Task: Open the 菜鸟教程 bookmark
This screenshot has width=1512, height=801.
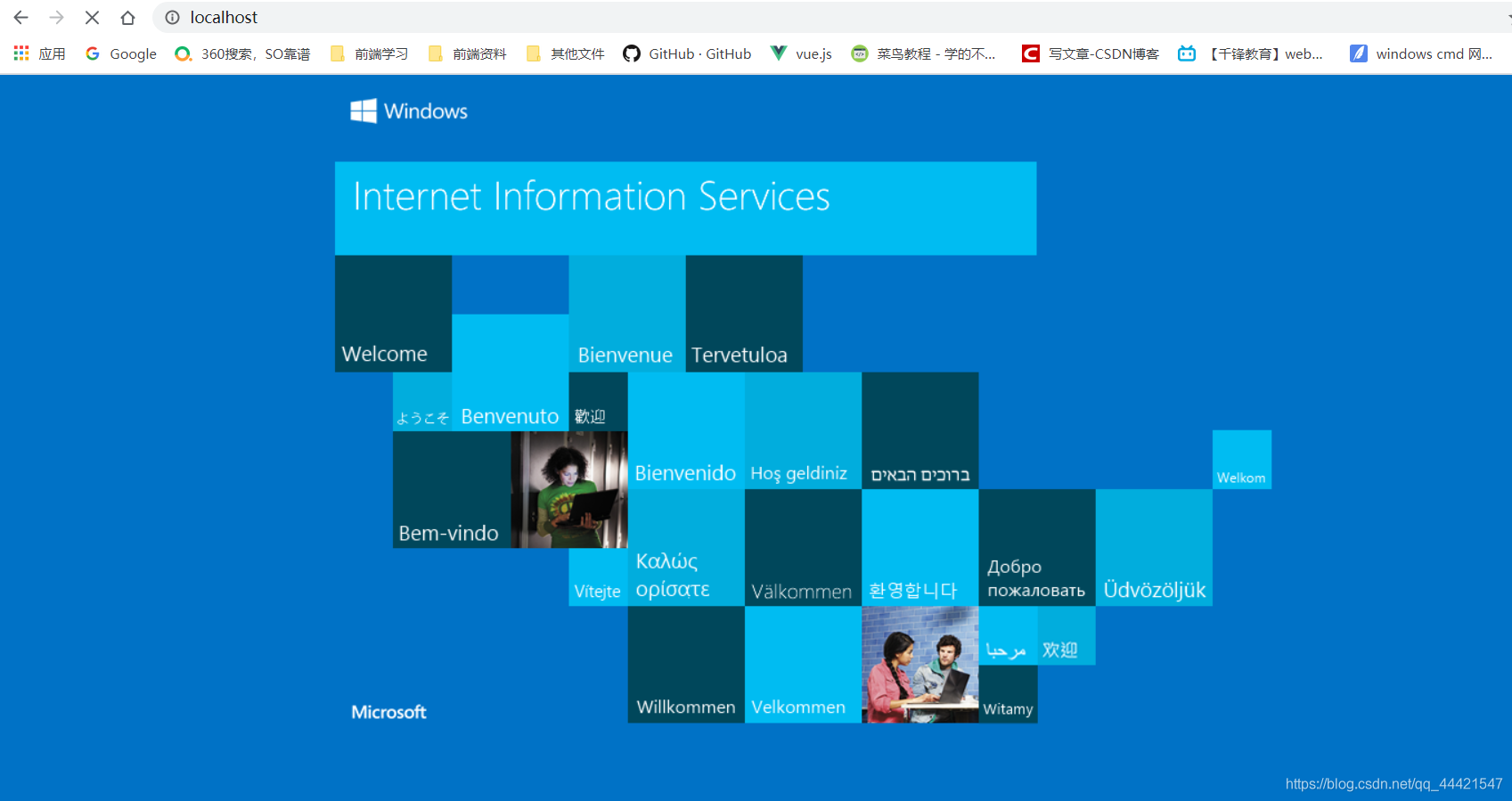Action: (x=923, y=53)
